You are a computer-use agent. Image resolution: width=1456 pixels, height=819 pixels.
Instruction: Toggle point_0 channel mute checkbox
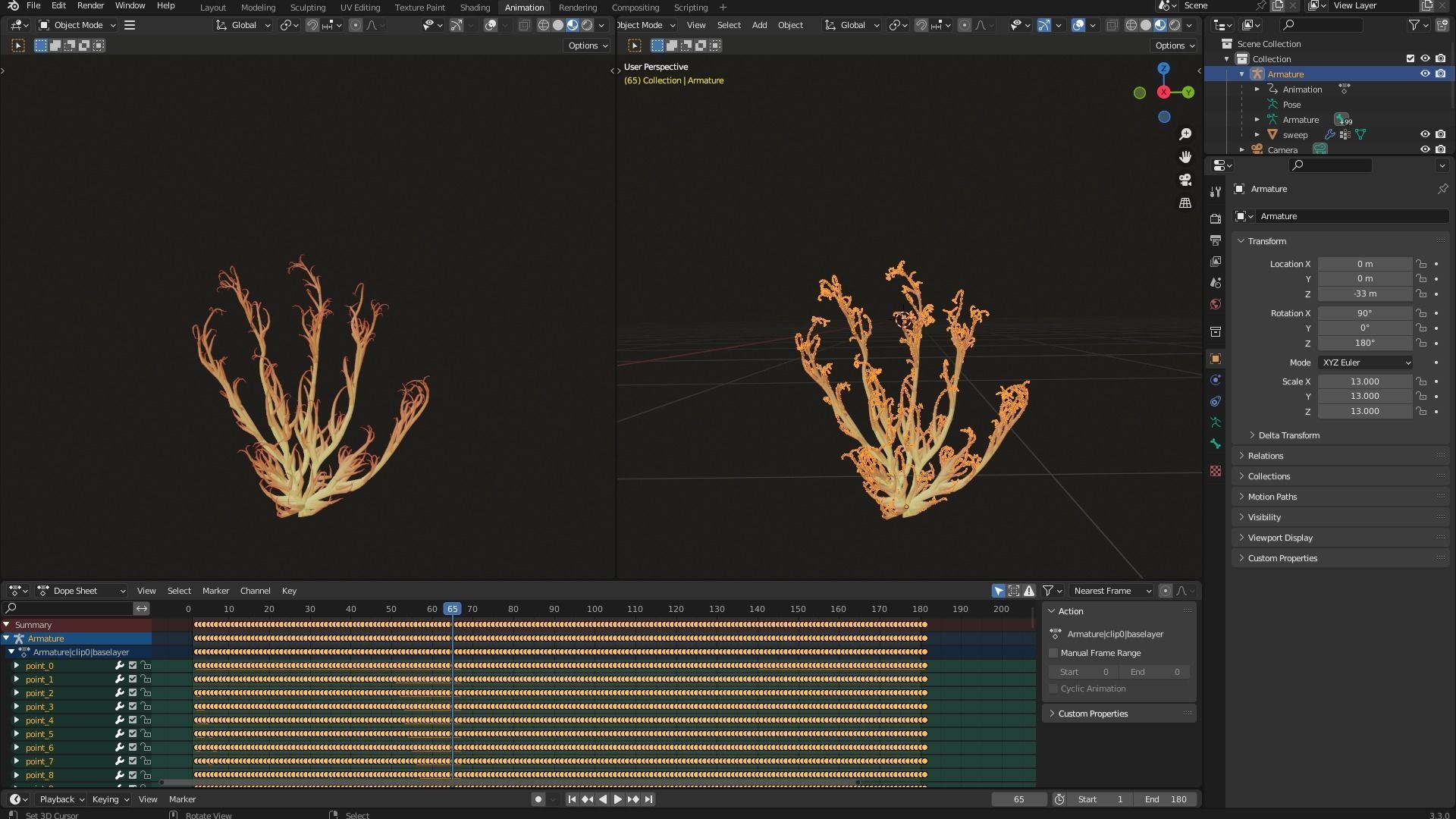click(133, 666)
